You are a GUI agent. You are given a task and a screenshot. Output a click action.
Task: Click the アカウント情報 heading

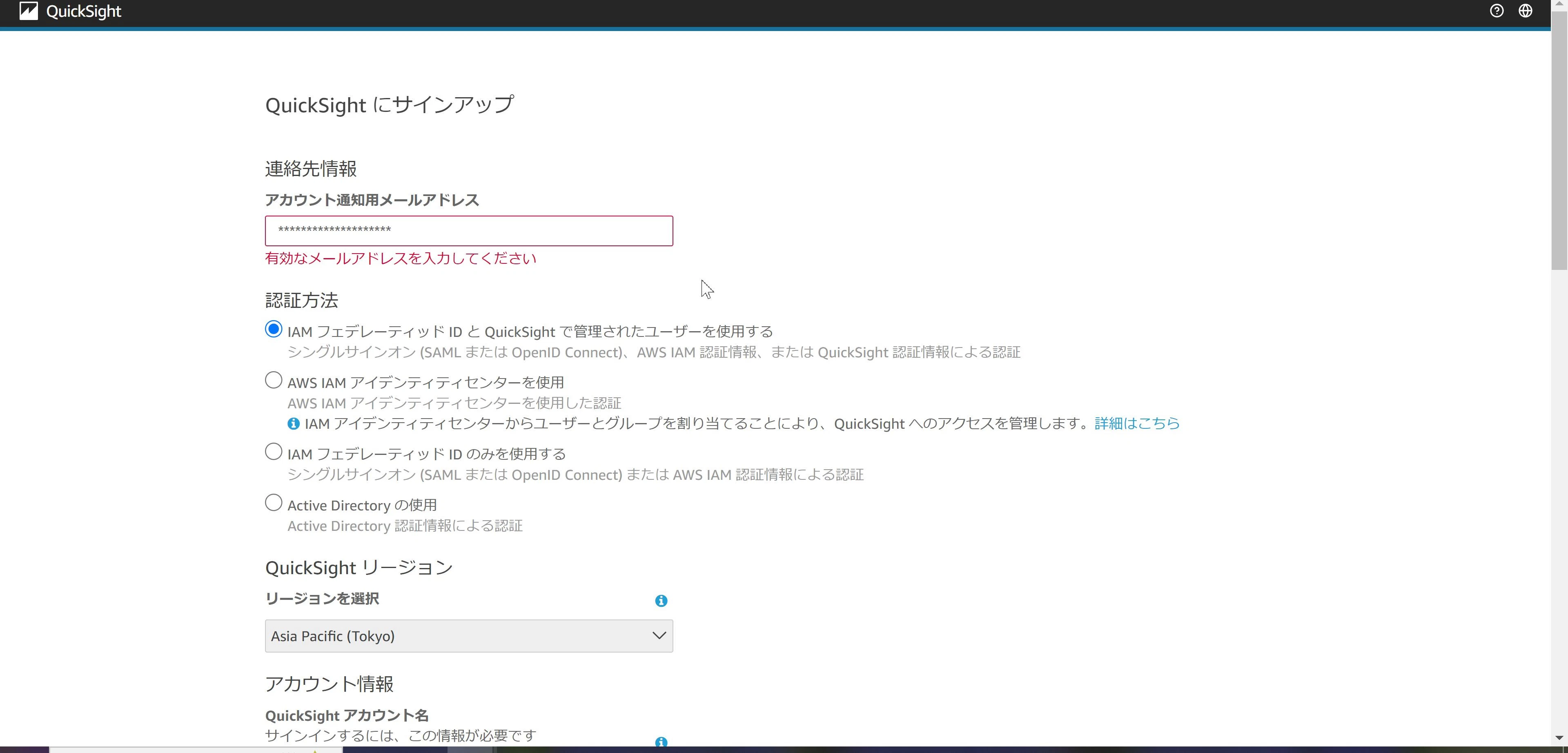tap(329, 684)
